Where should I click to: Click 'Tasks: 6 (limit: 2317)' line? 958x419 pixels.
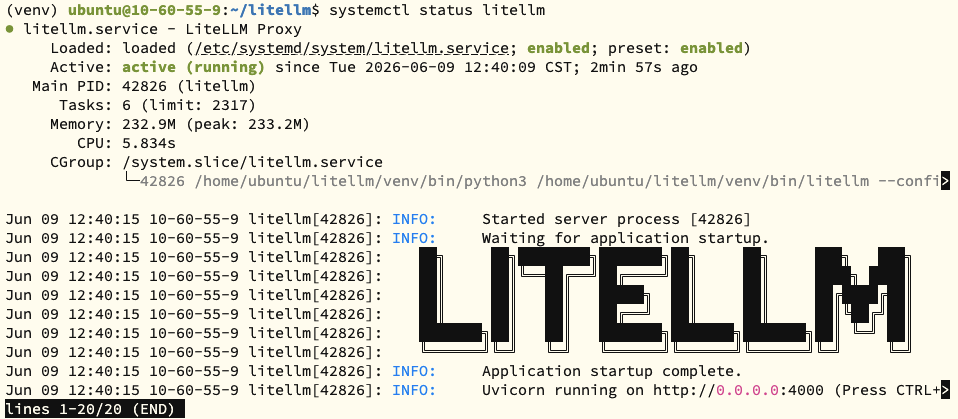158,105
